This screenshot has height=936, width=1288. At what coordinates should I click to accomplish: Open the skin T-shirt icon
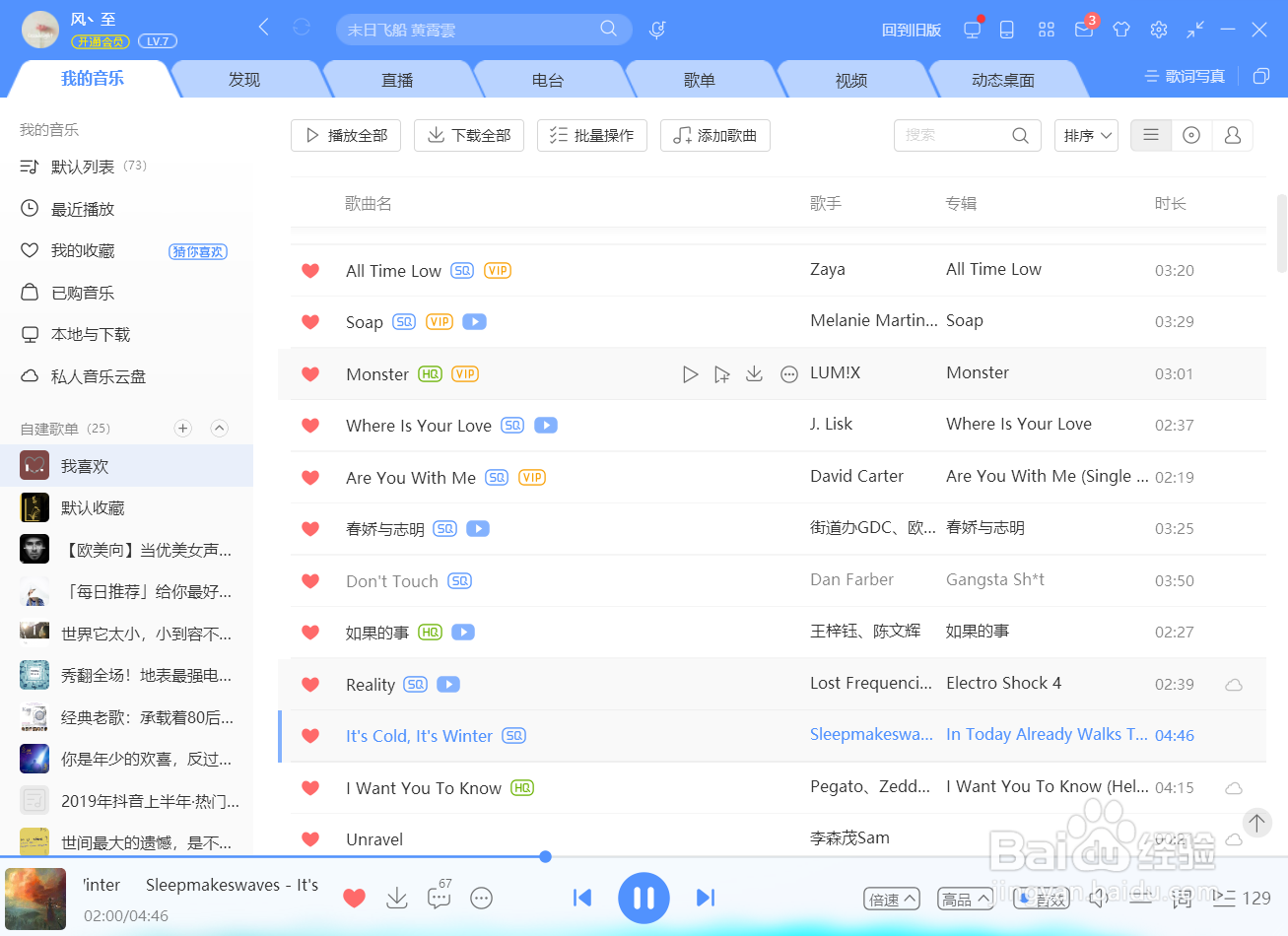tap(1121, 30)
